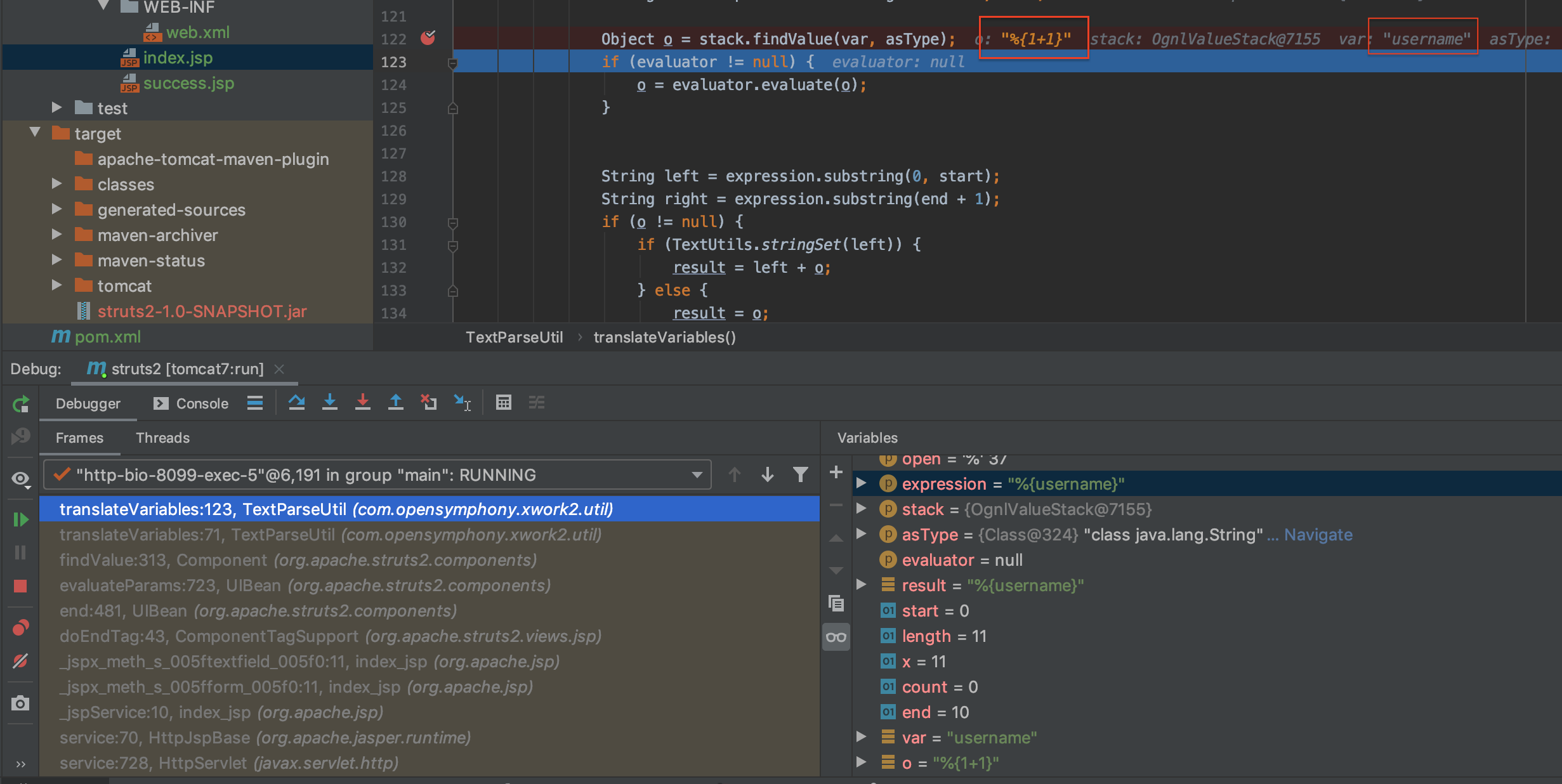Open the thread selector dropdown
Viewport: 1562px width, 784px height.
[377, 474]
